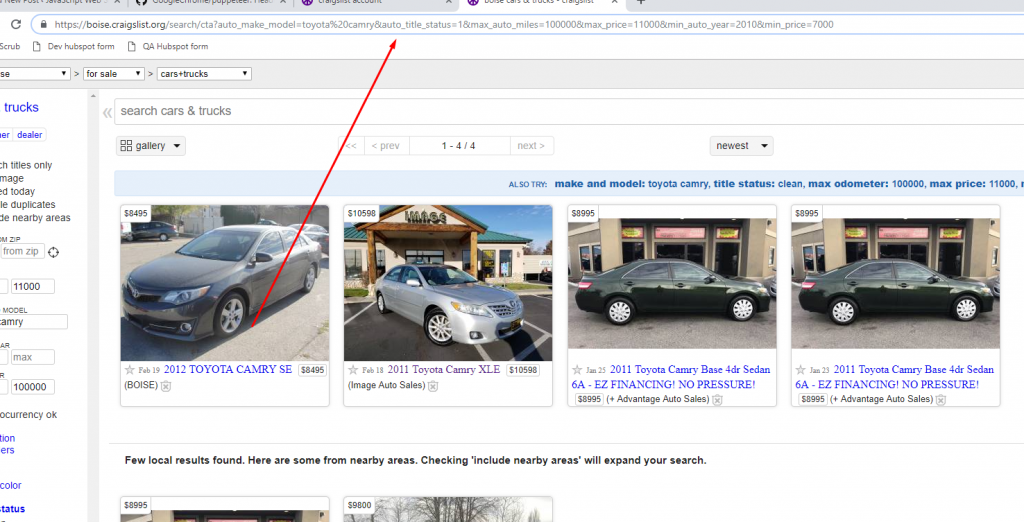The width and height of the screenshot is (1024, 522).
Task: Click the $10598 price tag beside Camry XLE title
Action: (524, 370)
